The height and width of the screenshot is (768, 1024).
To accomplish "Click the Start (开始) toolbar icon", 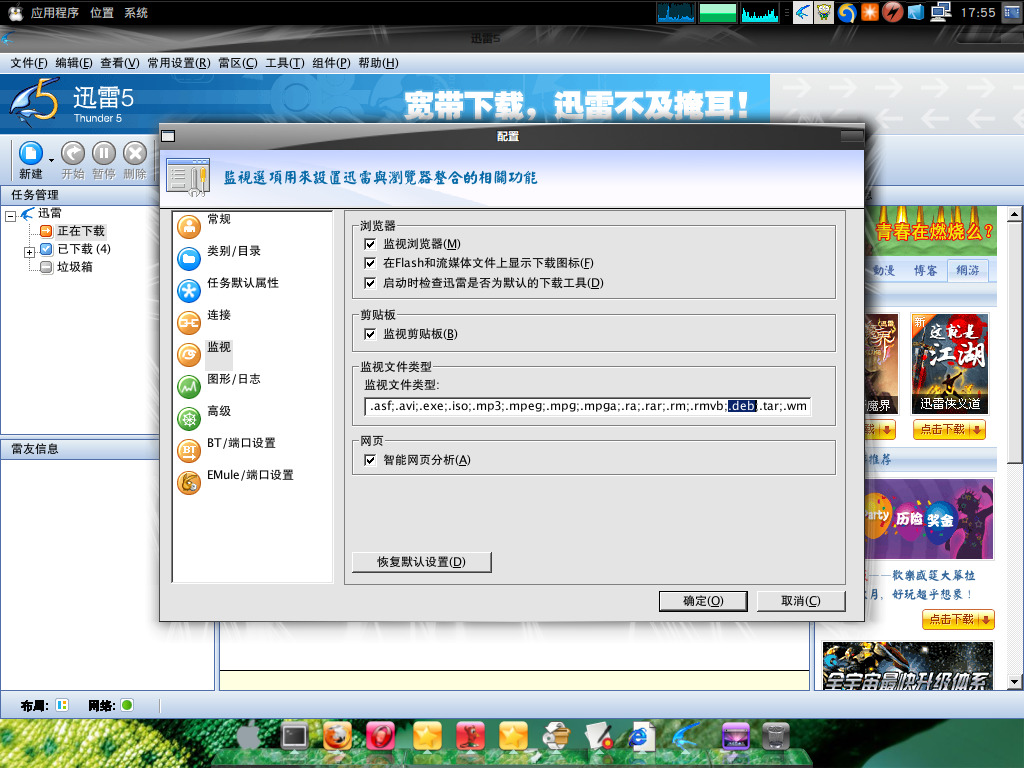I will [72, 153].
